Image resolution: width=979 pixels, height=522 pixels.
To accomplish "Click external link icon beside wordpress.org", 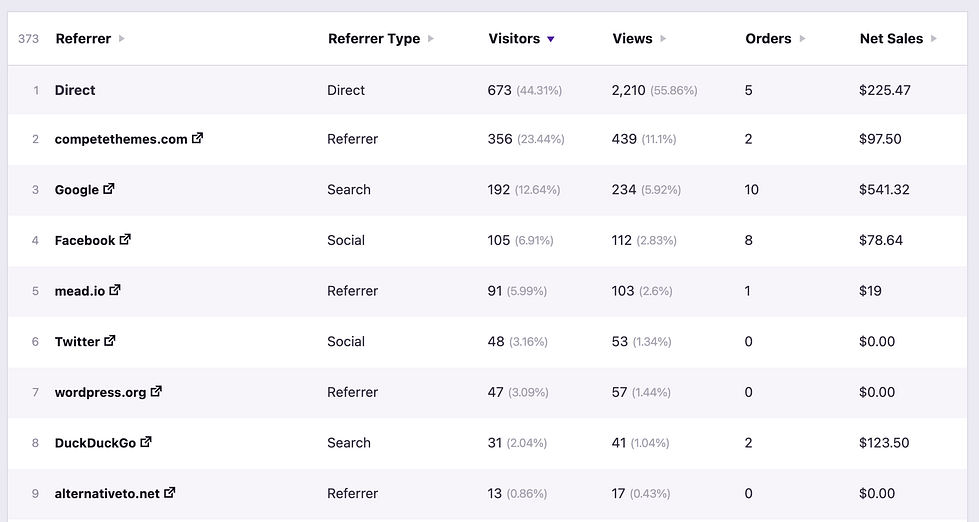I will tap(156, 392).
